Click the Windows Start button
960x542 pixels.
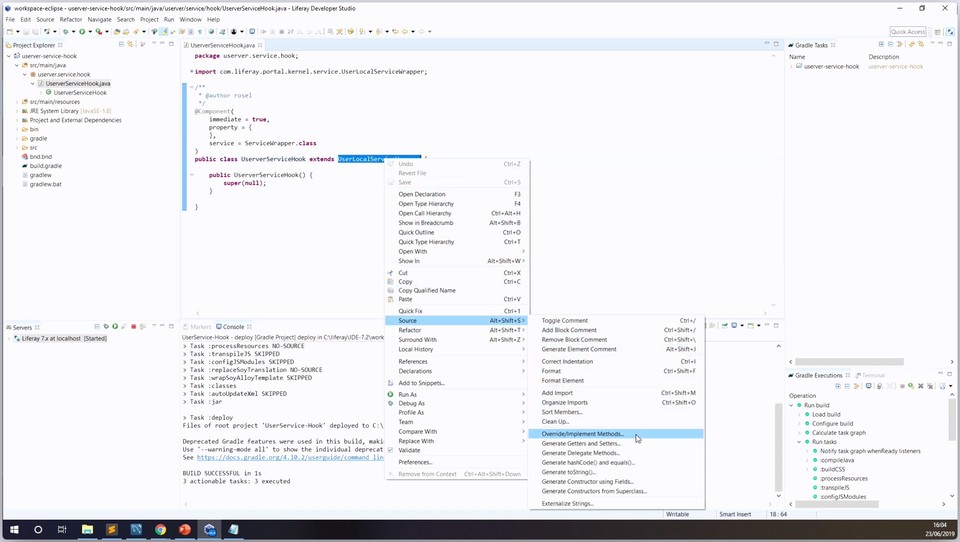click(13, 530)
